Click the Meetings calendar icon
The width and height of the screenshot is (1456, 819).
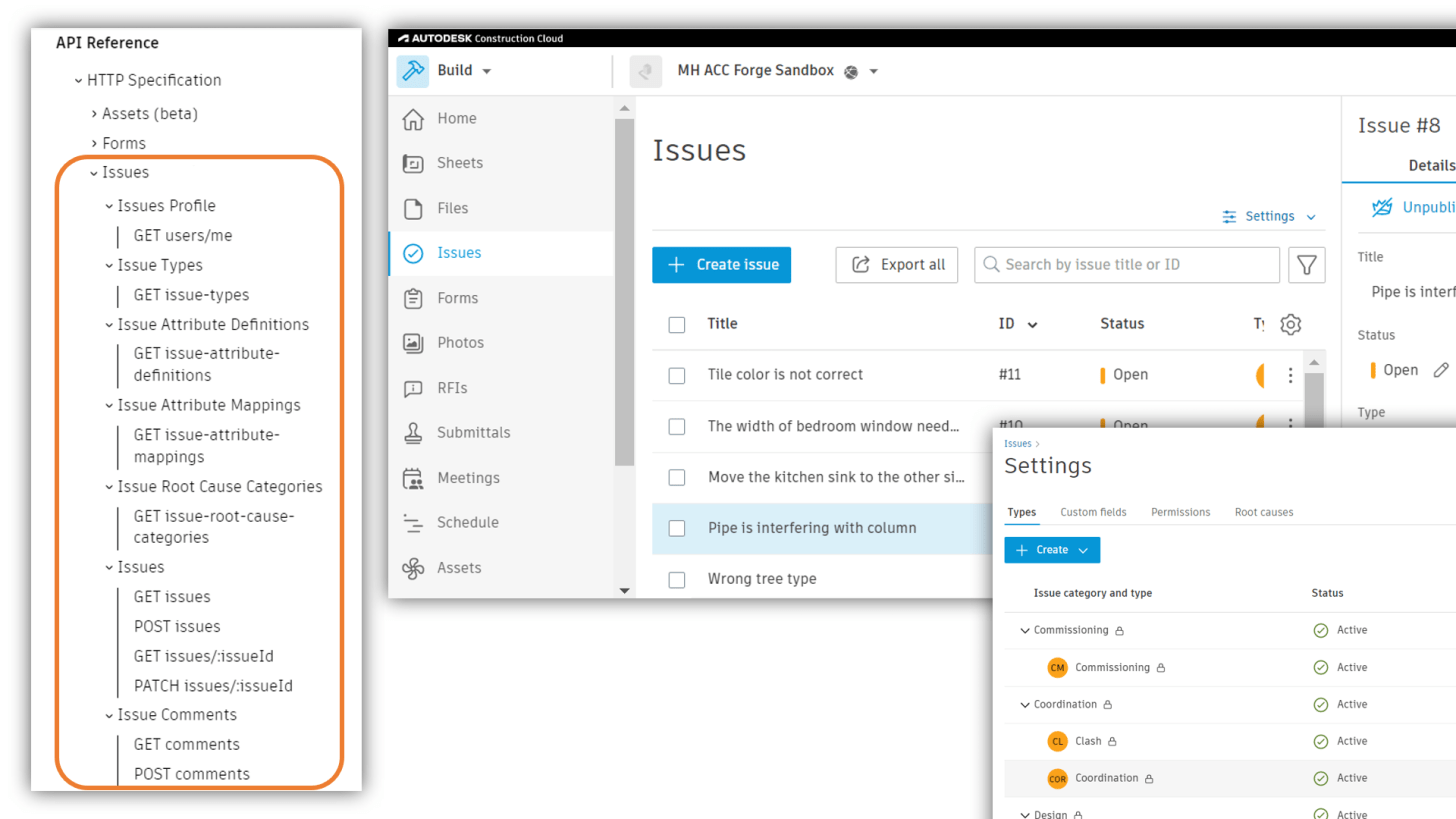tap(412, 478)
